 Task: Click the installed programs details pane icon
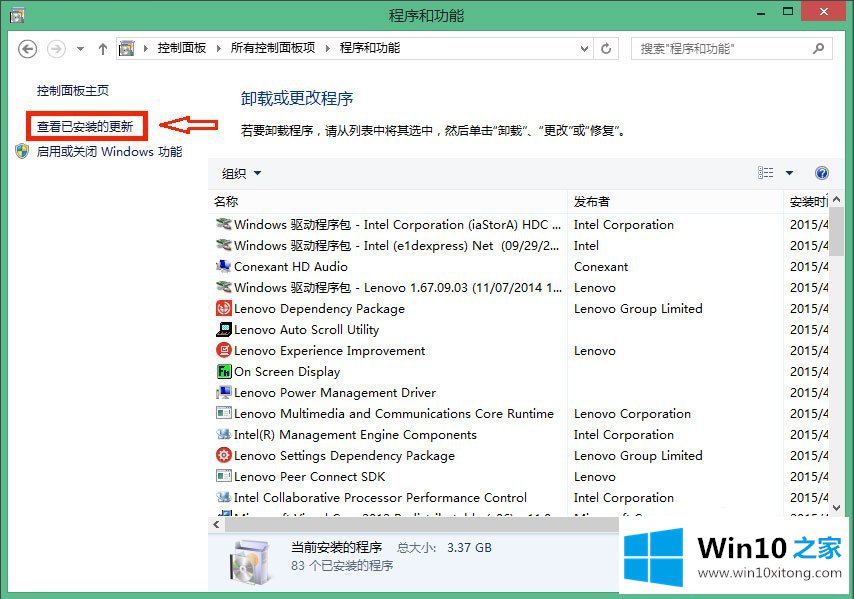(250, 561)
